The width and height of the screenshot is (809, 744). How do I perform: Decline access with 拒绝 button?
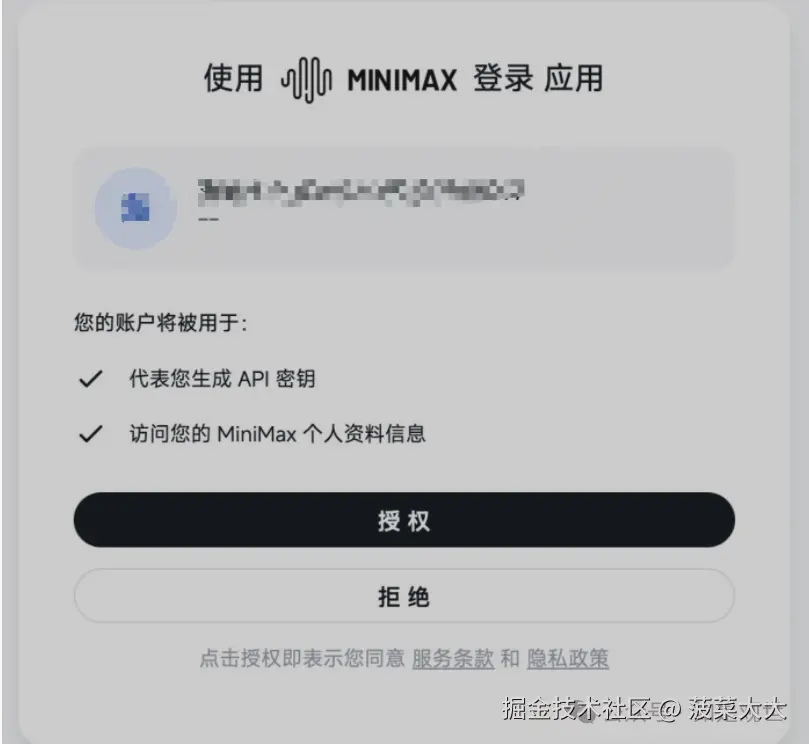tap(404, 596)
